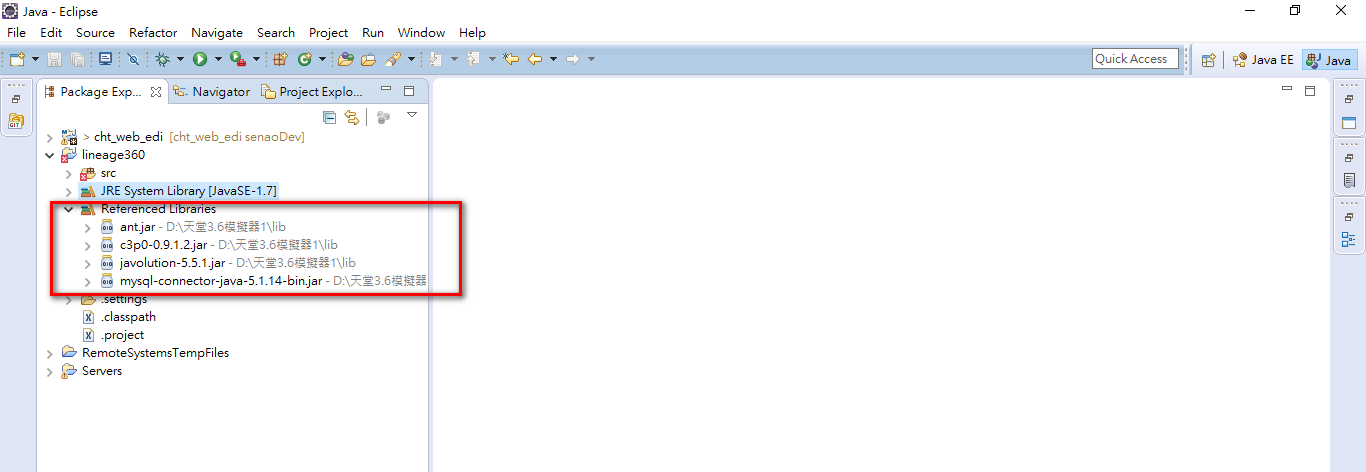The image size is (1366, 472).
Task: Open the Search dropdown arrow
Action: [411, 59]
